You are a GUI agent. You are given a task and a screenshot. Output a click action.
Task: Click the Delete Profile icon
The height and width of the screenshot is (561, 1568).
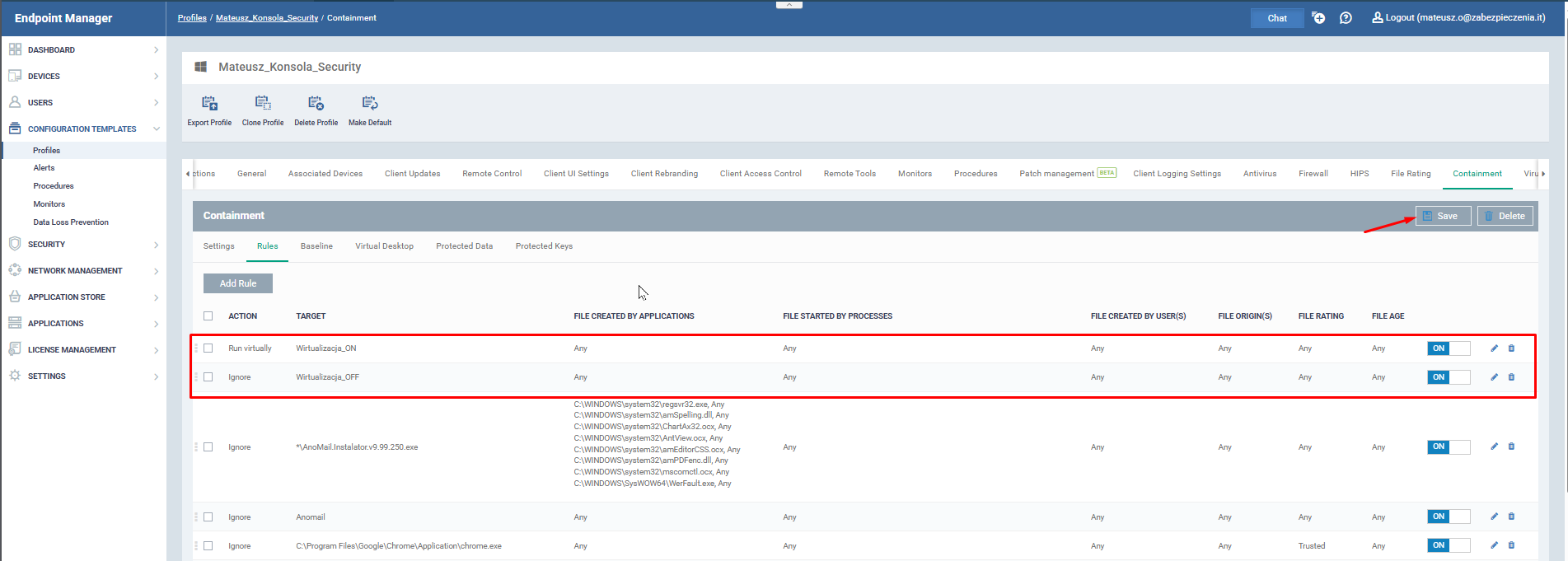click(x=316, y=104)
